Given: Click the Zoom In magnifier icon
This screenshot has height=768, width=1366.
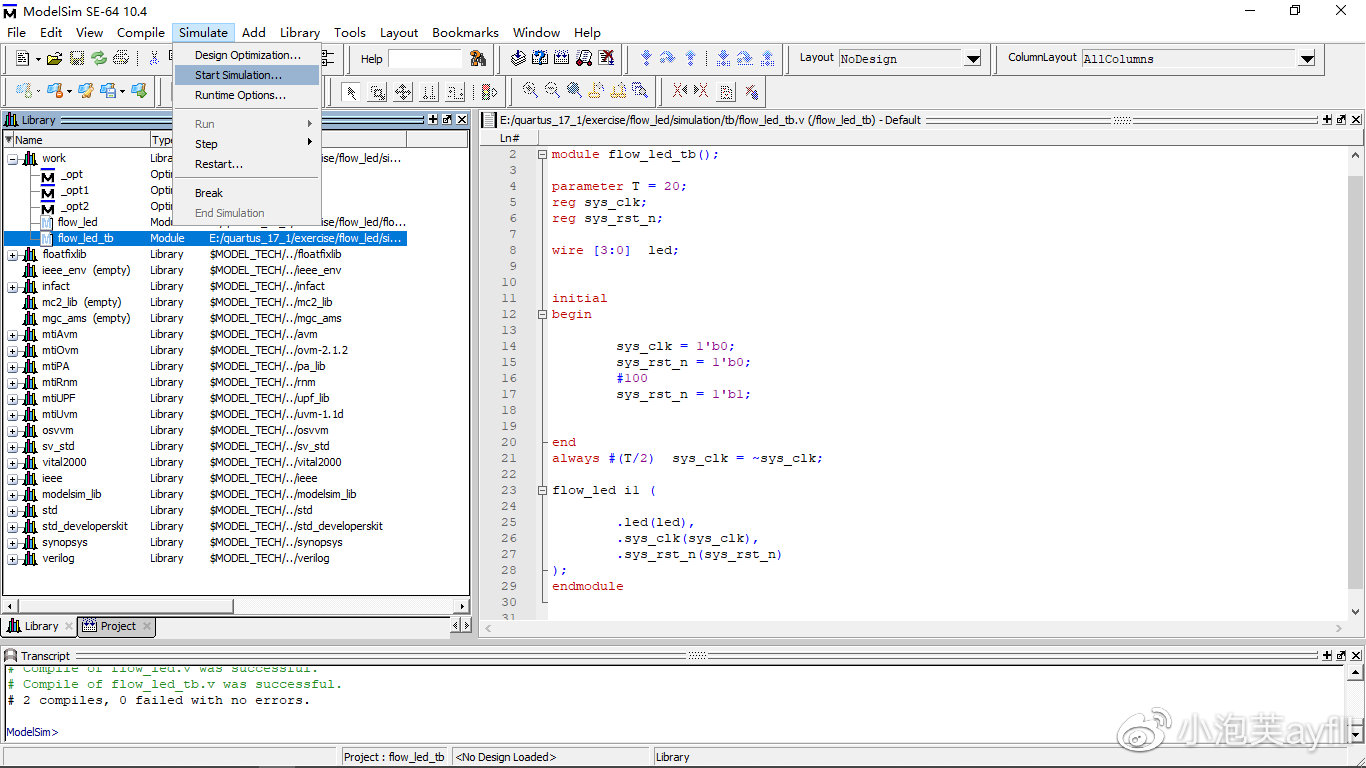Looking at the screenshot, I should point(530,91).
